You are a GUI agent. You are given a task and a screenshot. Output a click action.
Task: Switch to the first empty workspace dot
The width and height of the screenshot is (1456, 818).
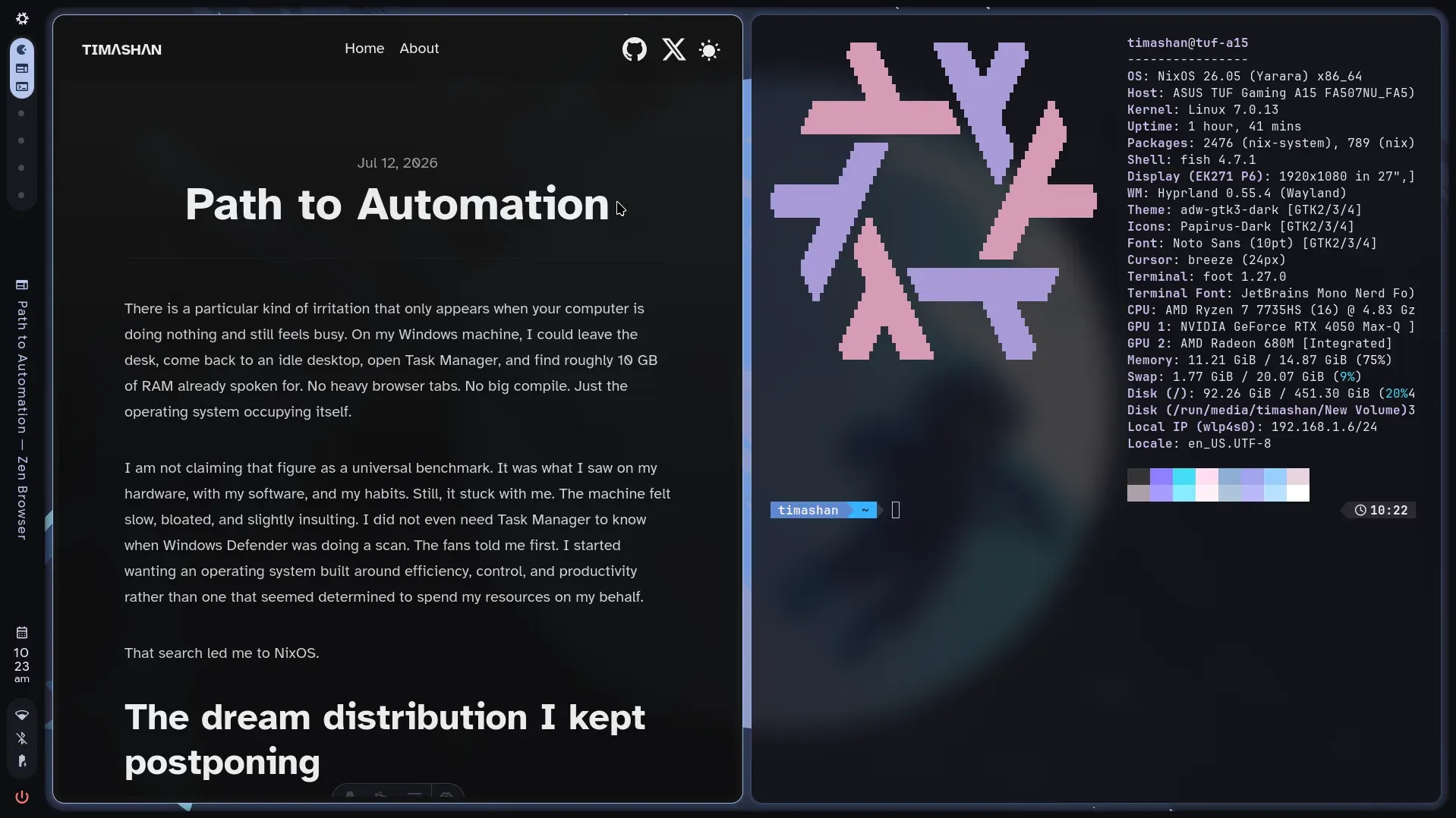point(21,113)
